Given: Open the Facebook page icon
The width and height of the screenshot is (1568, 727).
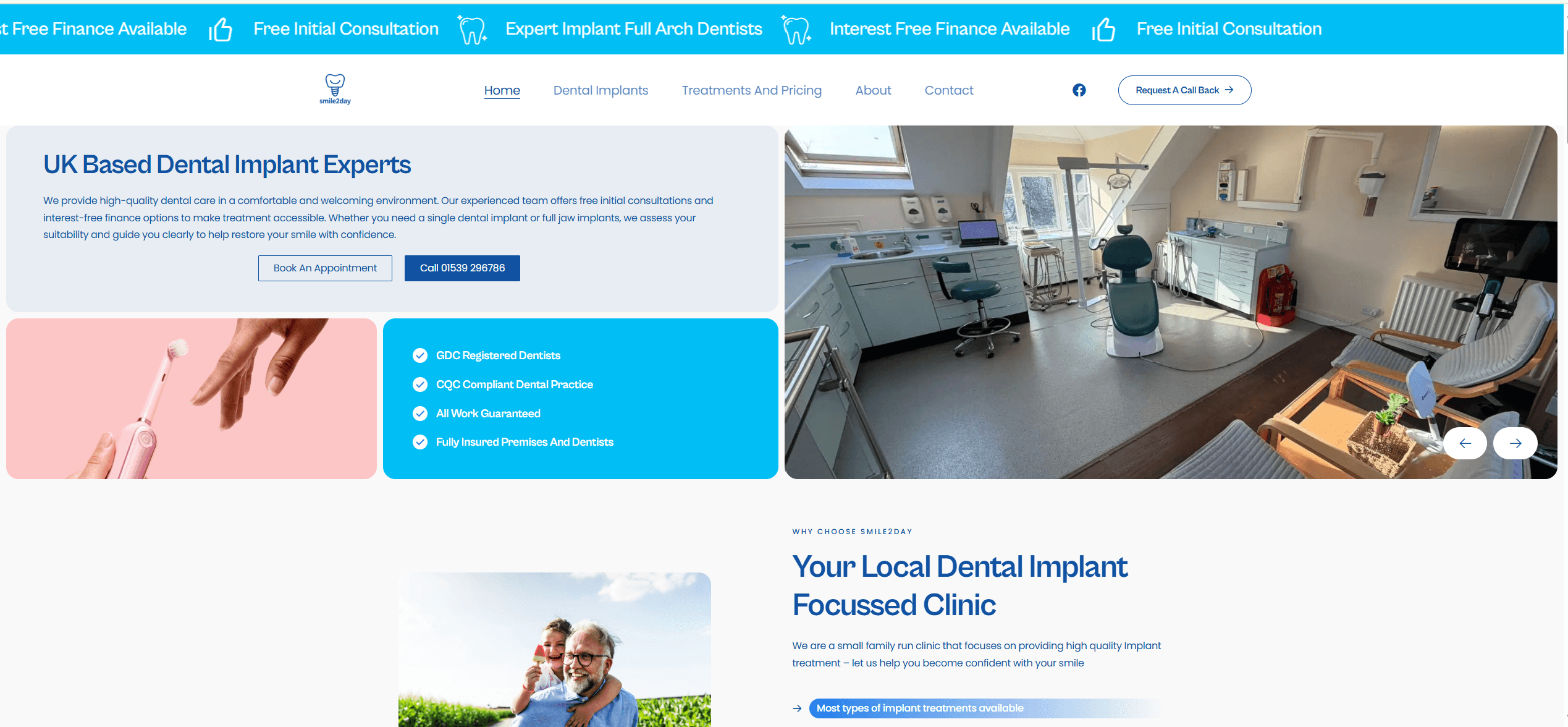Looking at the screenshot, I should [x=1079, y=90].
